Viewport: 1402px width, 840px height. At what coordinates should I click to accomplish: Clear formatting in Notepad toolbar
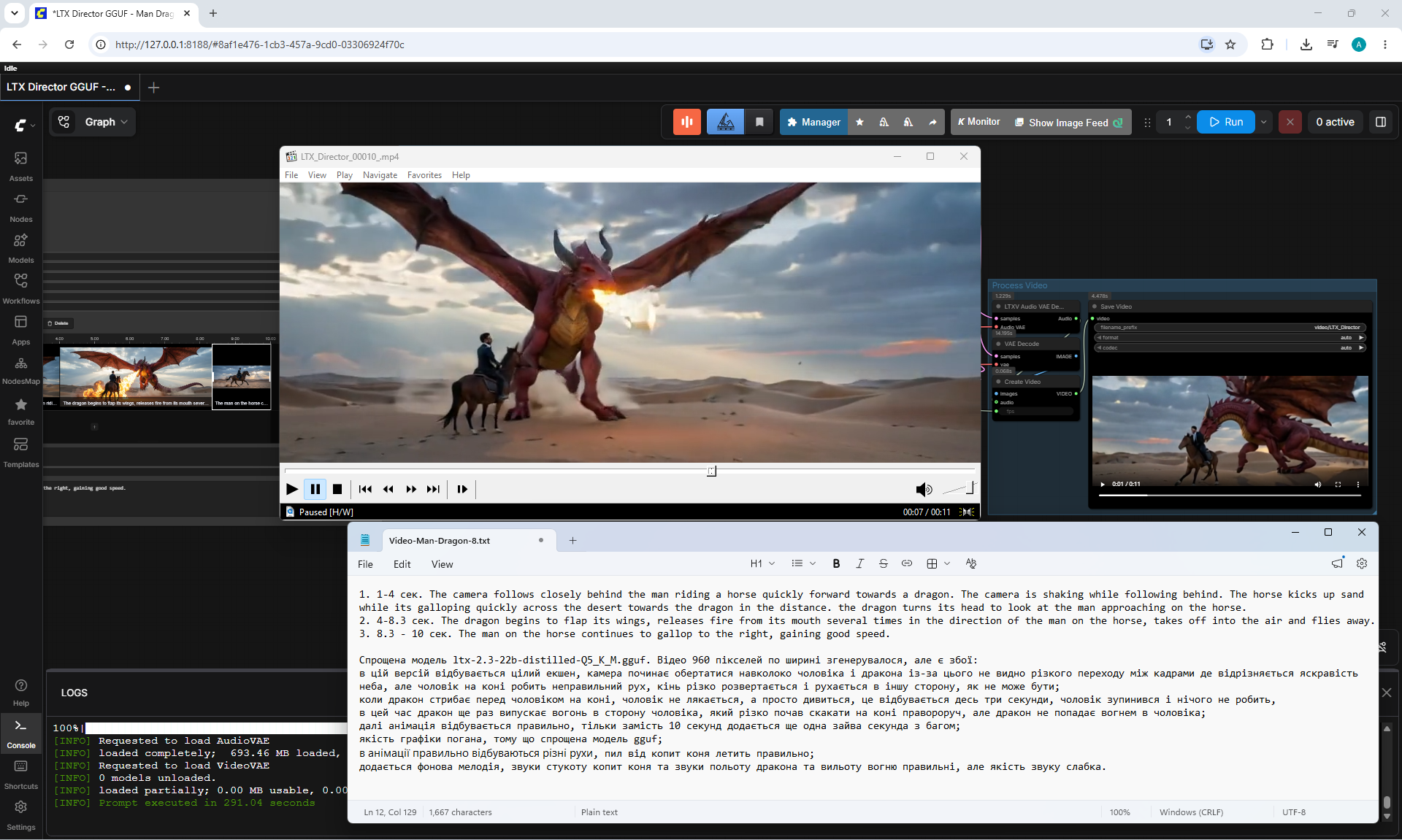click(970, 563)
